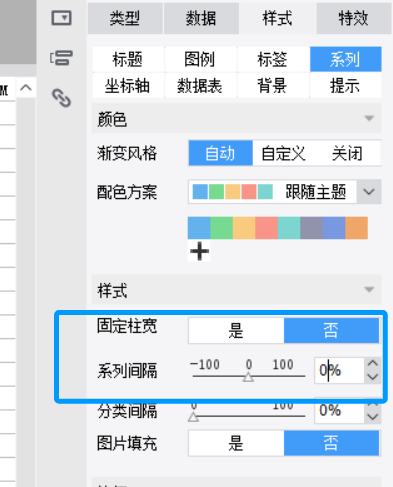Decrease 分类间隔 with down stepper
This screenshot has height=487, width=393.
point(373,417)
